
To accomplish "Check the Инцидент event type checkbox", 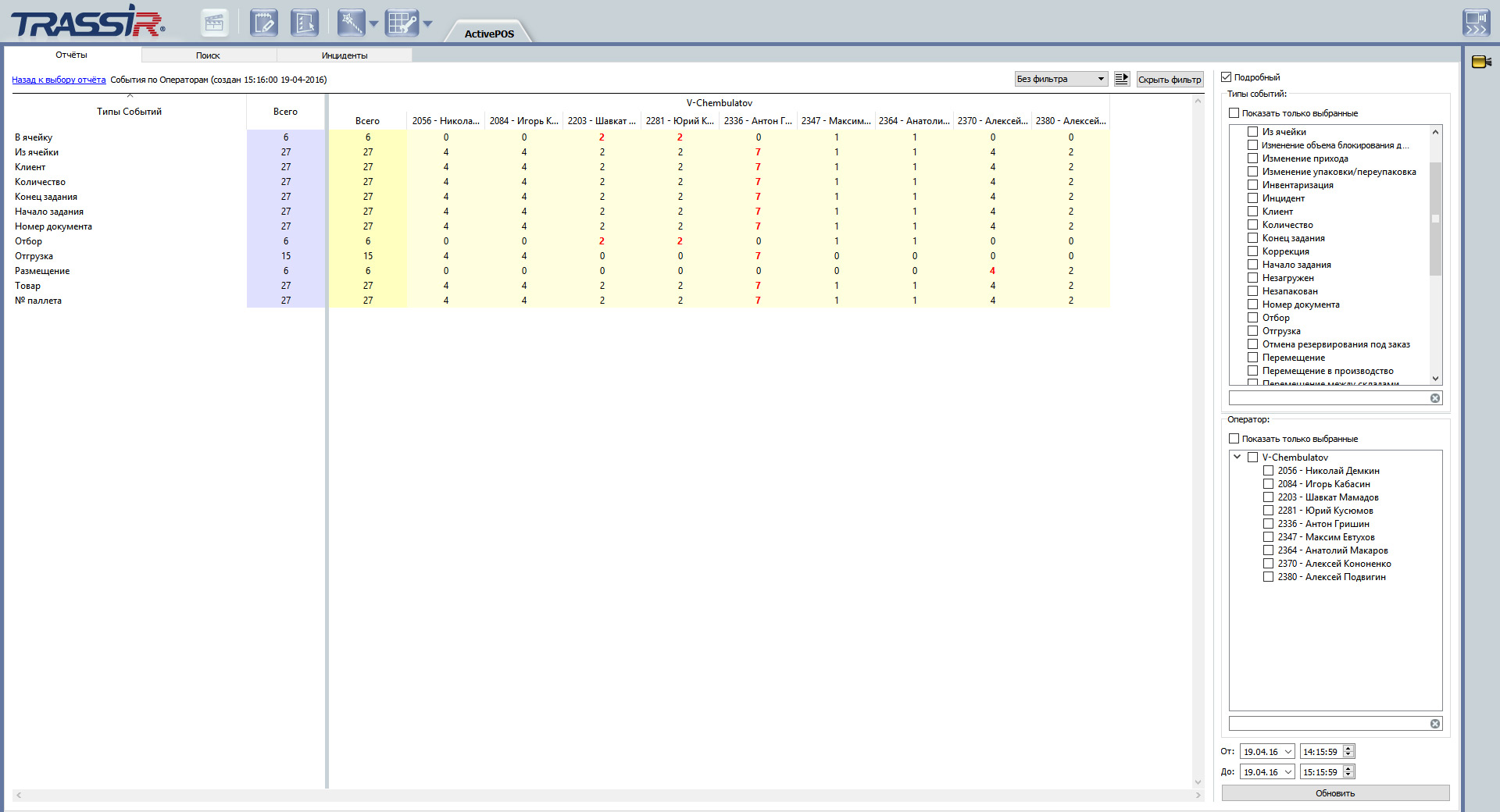I will coord(1252,198).
